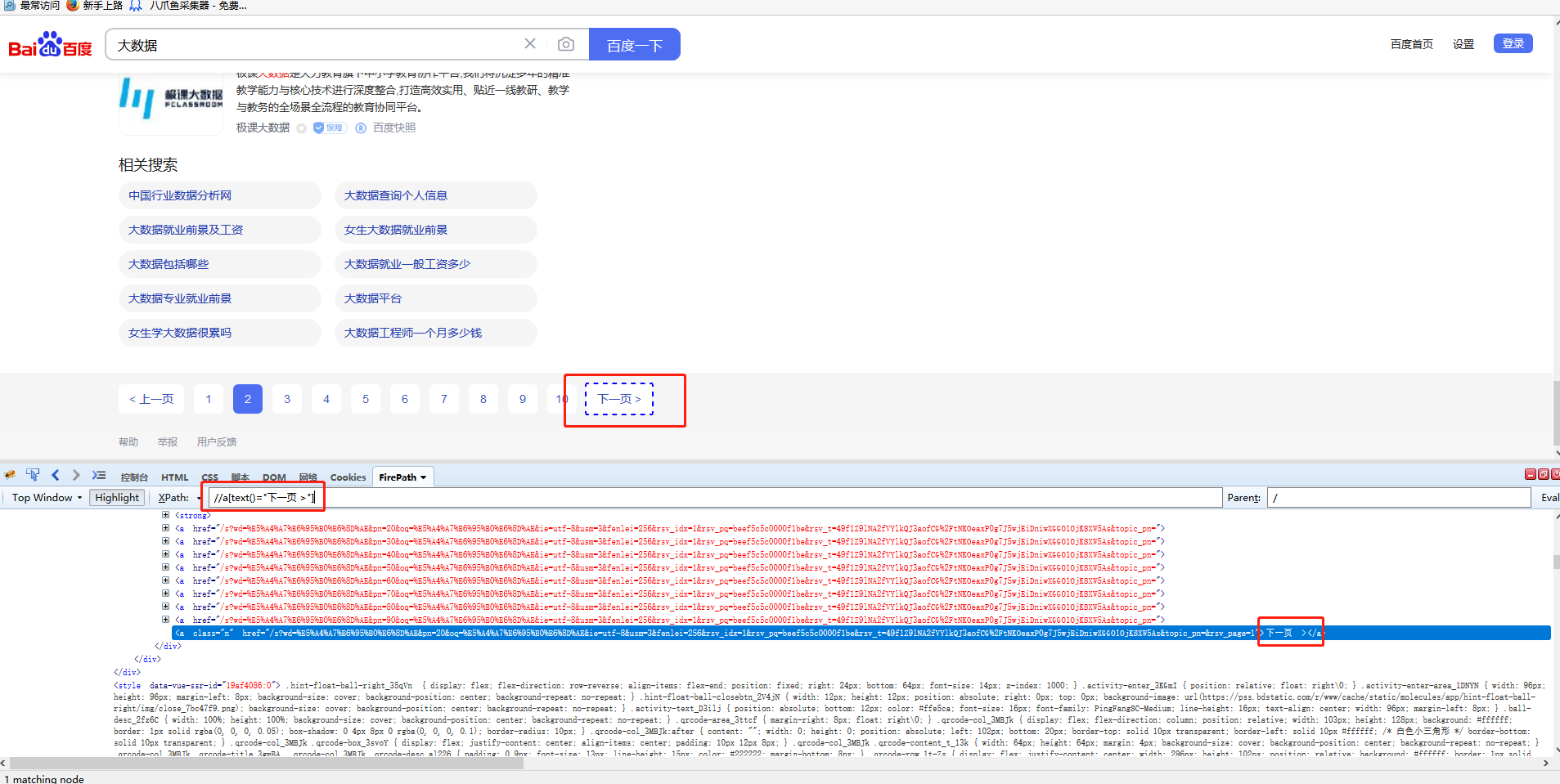Screen dimensions: 1560x784
Task: Open the Top Window dropdown
Action: (x=47, y=497)
